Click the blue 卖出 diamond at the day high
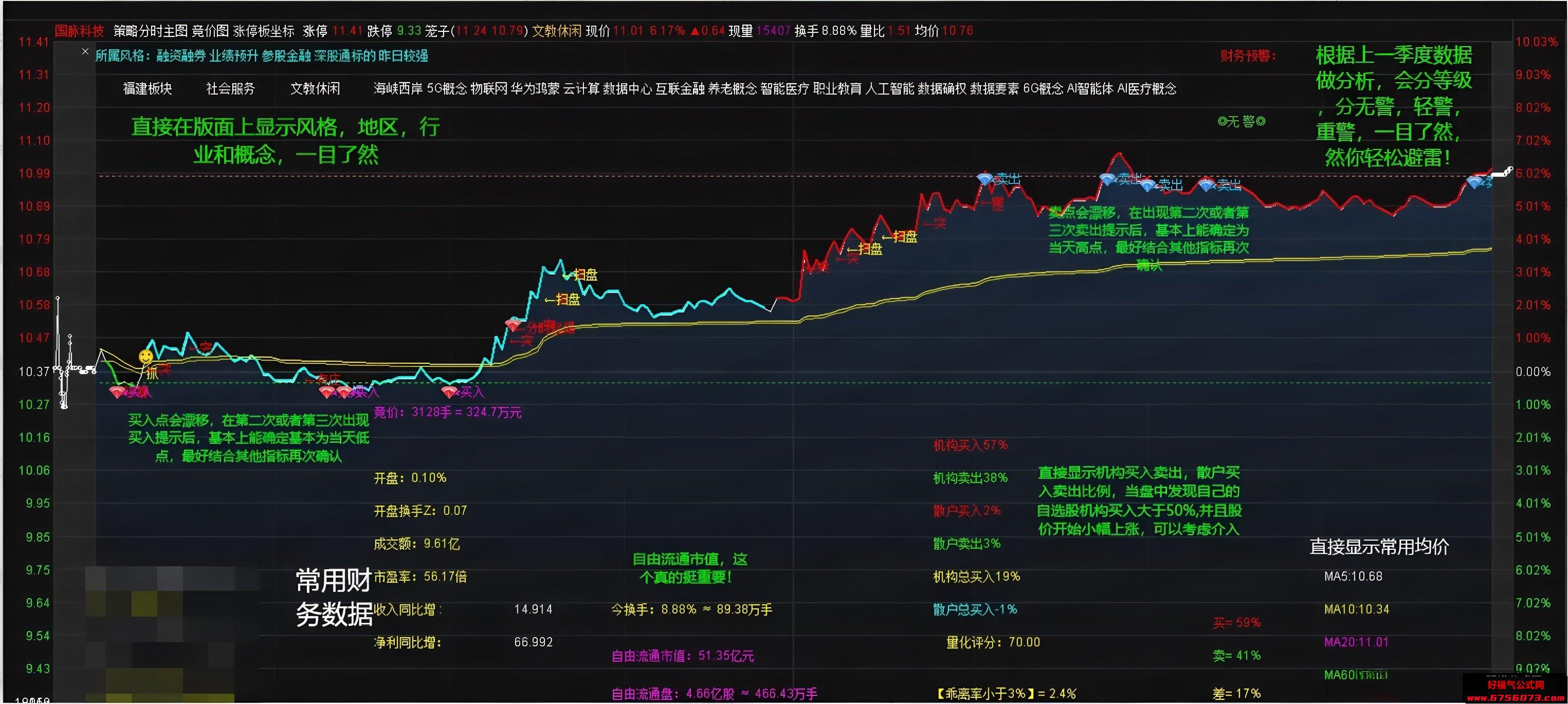This screenshot has height=704, width=1568. pos(1108,179)
